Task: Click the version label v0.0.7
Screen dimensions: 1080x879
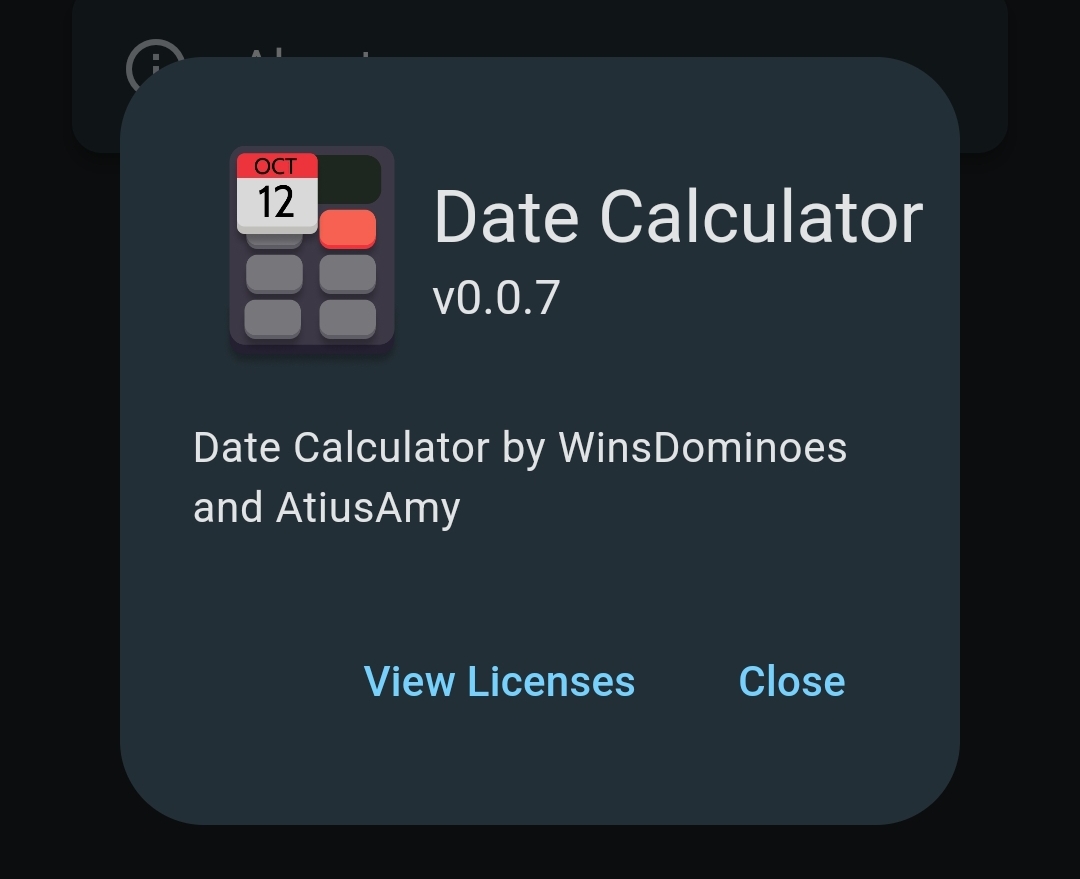Action: pos(496,298)
